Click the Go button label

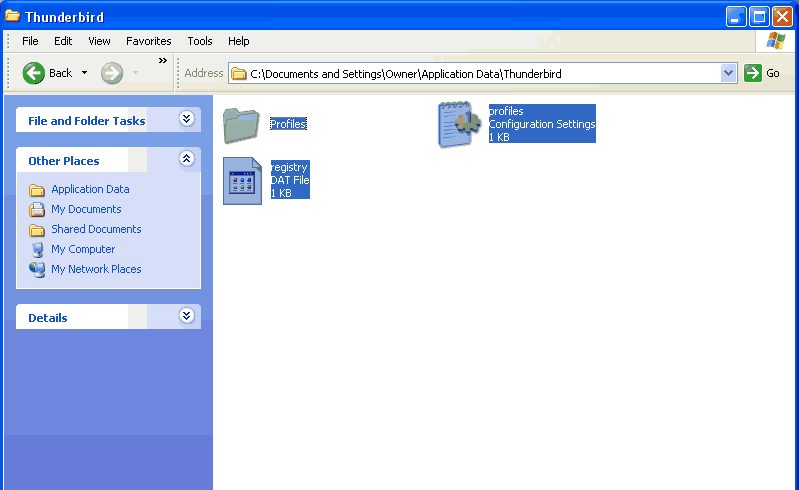point(773,73)
